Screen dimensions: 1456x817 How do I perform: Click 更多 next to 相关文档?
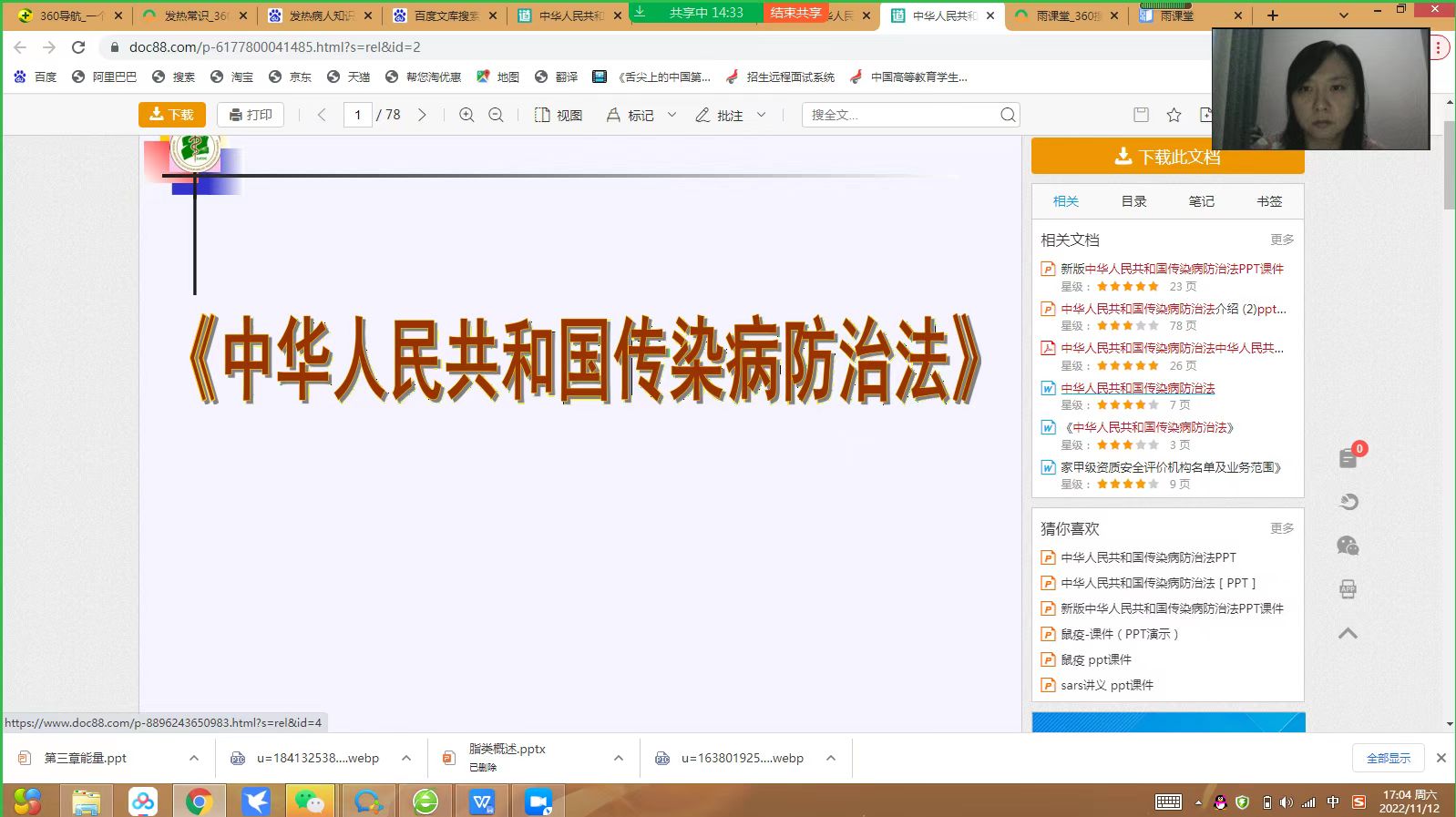tap(1282, 240)
